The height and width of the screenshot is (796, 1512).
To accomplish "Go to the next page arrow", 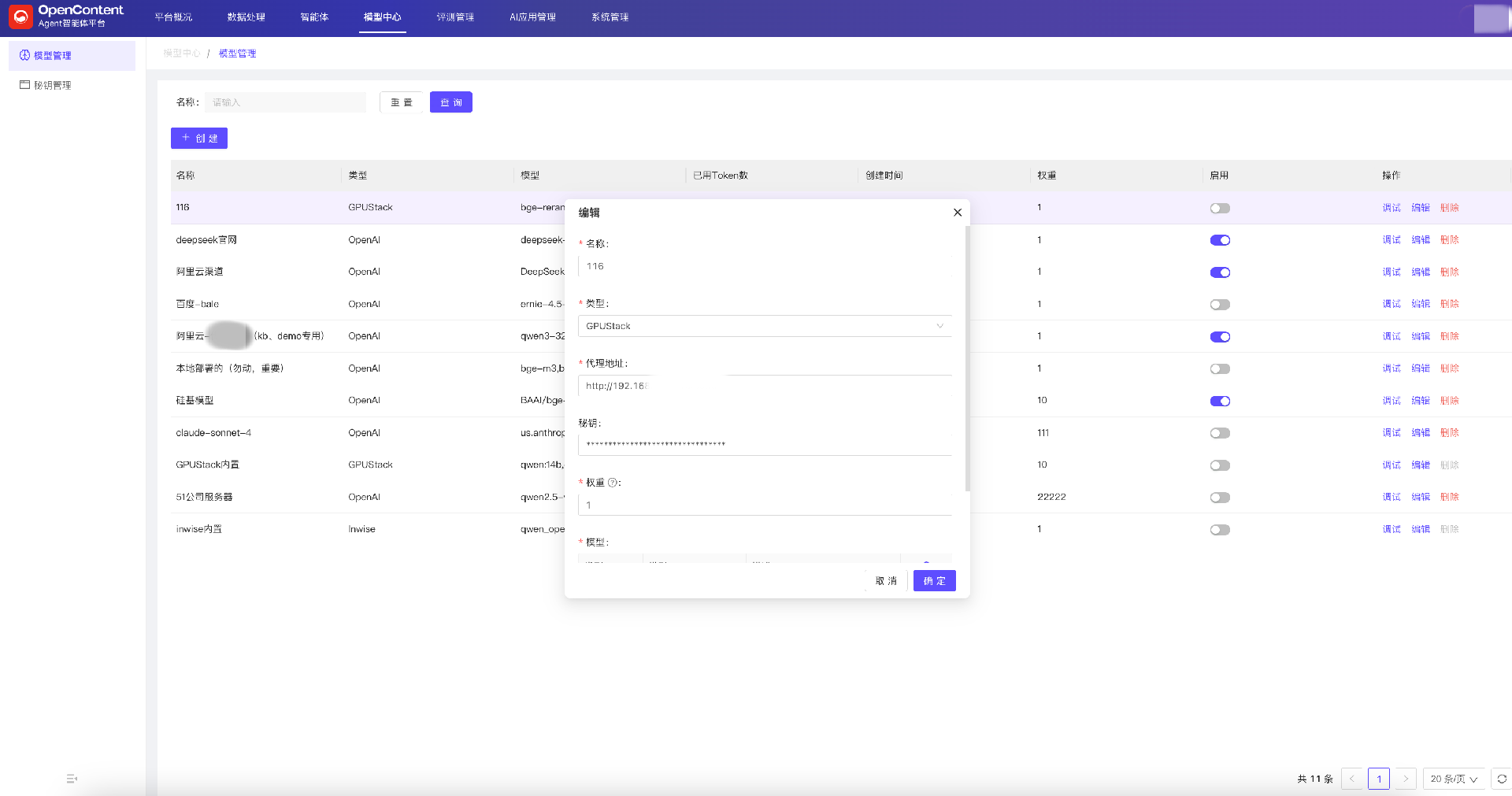I will (x=1406, y=779).
